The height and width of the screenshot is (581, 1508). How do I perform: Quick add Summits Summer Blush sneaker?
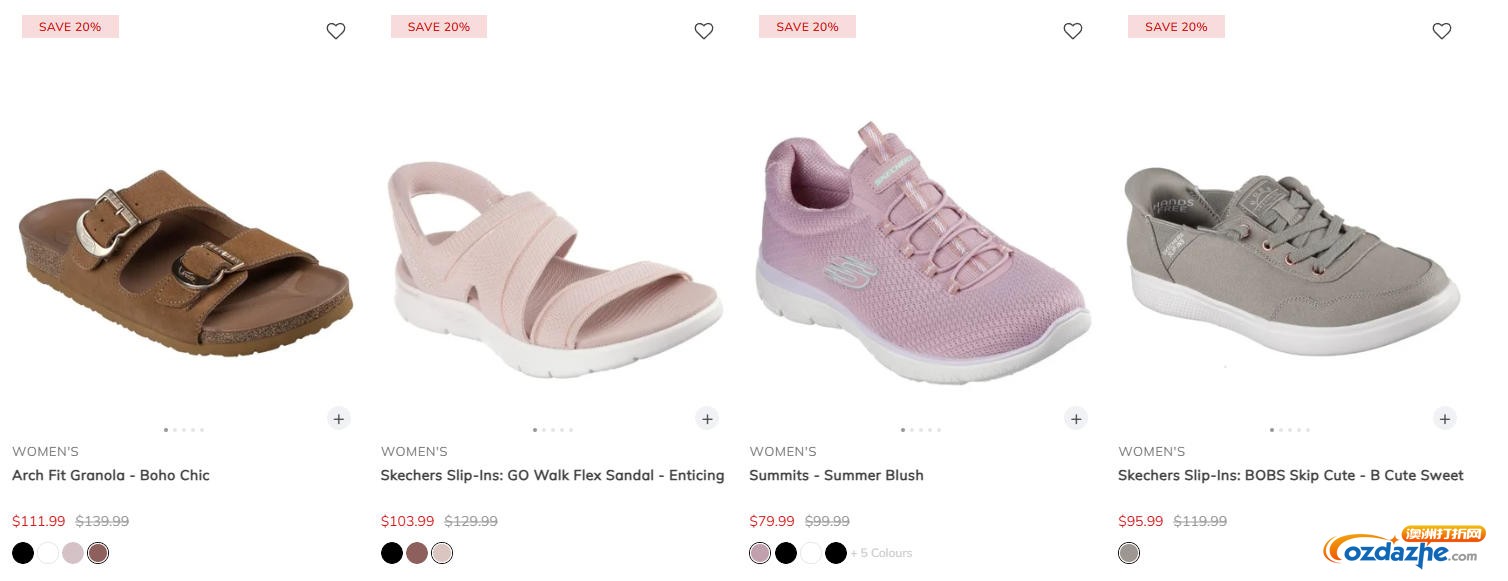[1076, 419]
